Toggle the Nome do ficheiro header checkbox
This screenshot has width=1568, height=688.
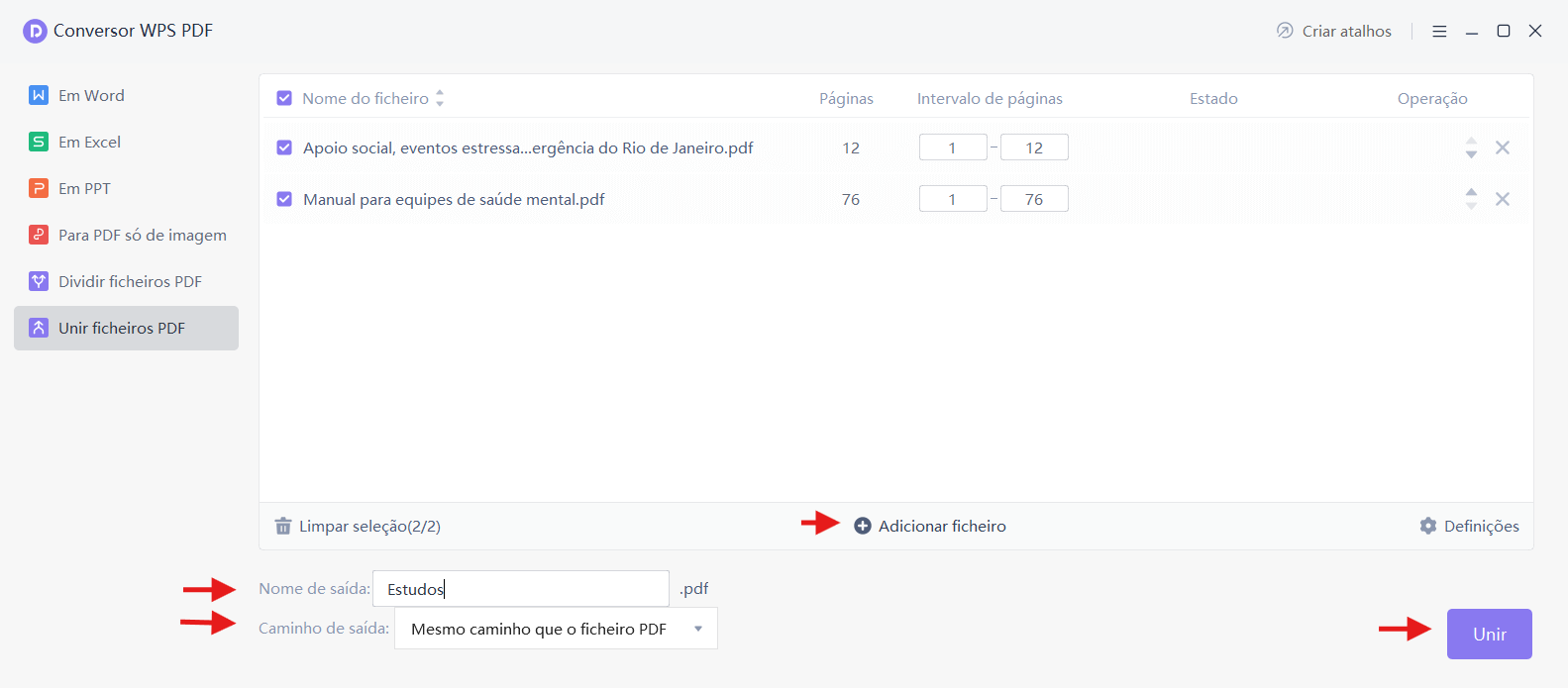(x=284, y=98)
